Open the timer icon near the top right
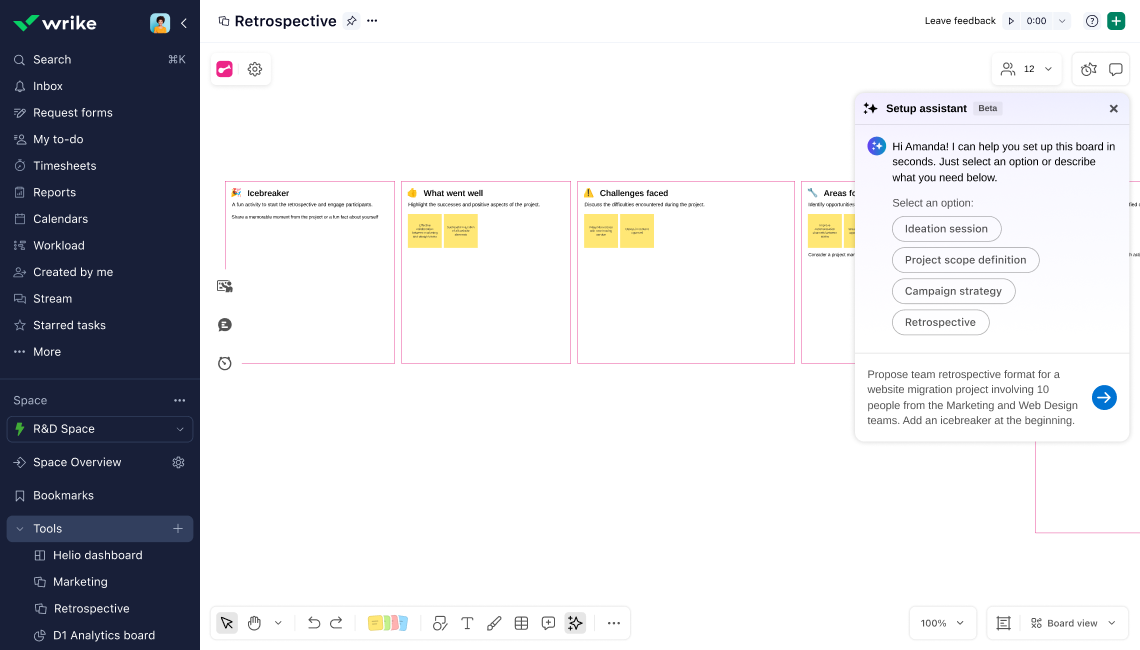This screenshot has height=650, width=1140. (x=1089, y=68)
